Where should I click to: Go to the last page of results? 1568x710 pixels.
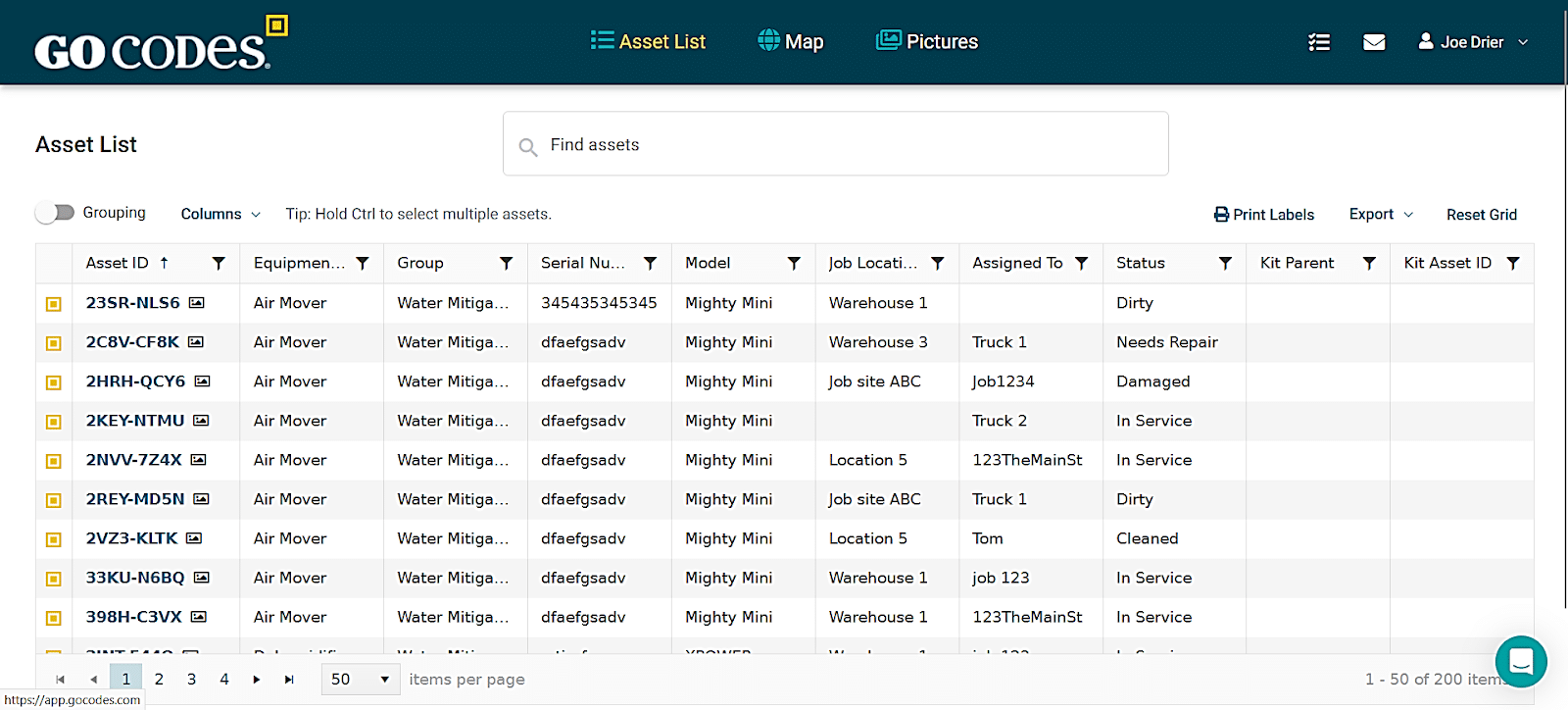(289, 680)
